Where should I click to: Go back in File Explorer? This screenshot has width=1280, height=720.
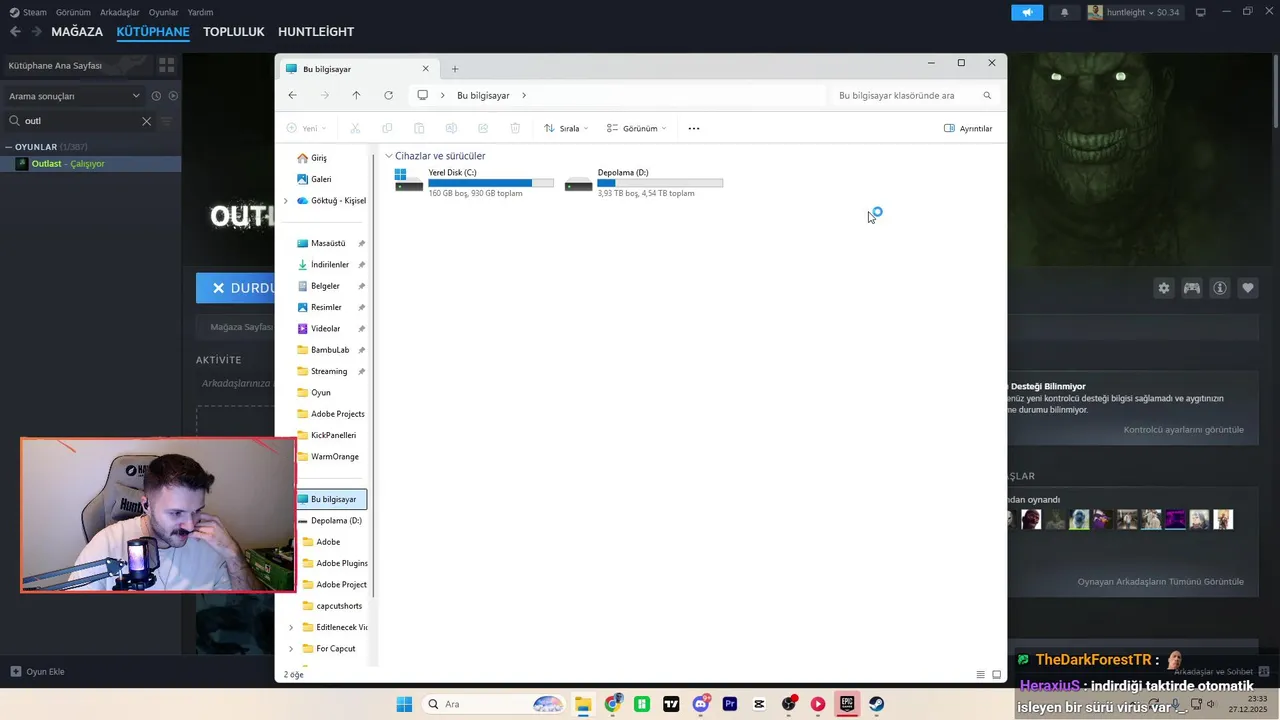coord(292,95)
